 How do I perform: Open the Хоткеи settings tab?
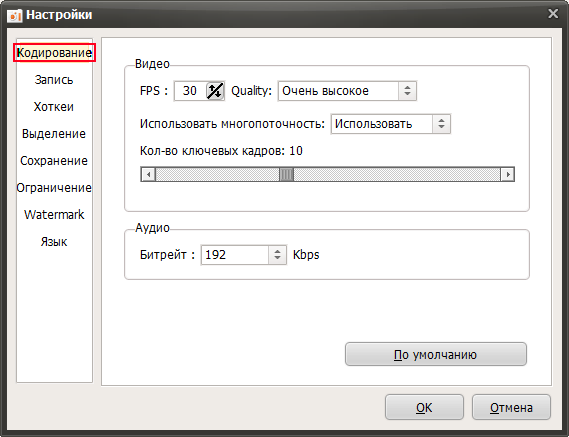click(54, 107)
